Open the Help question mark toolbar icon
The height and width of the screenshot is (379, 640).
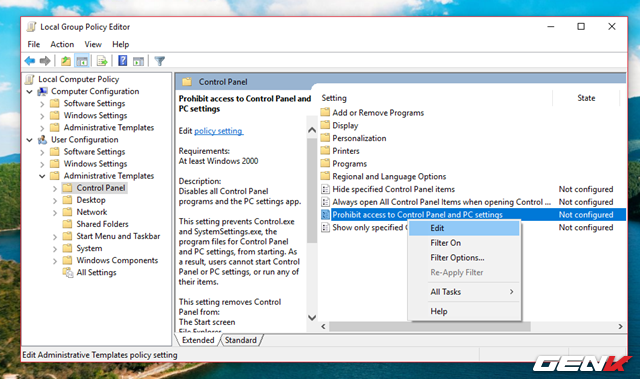(122, 61)
